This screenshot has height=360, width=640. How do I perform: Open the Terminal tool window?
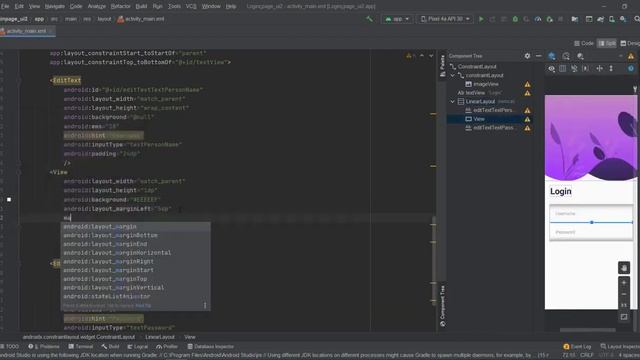81,347
